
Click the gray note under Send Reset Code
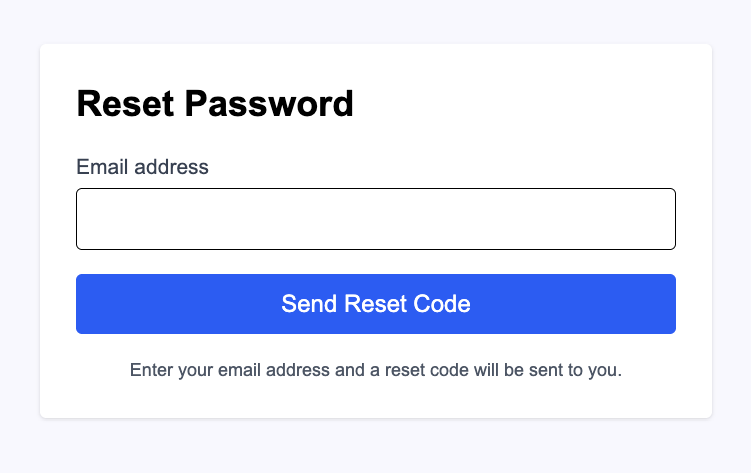coord(375,370)
